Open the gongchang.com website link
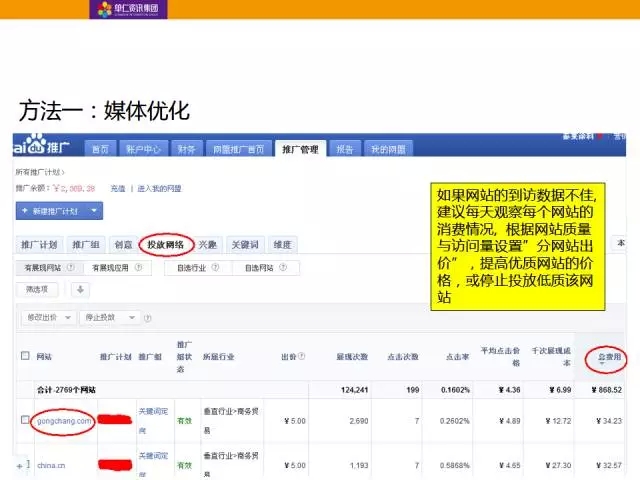The width and height of the screenshot is (640, 480). (64, 421)
